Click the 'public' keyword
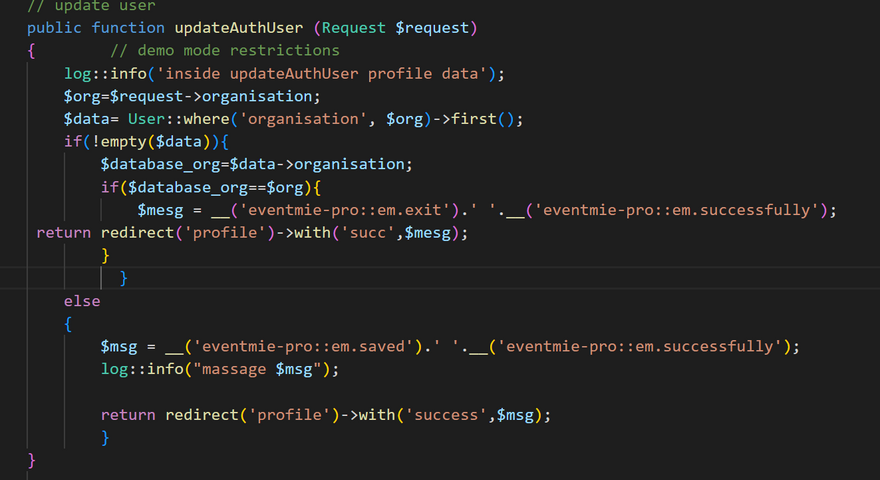Image resolution: width=880 pixels, height=480 pixels. tap(54, 27)
